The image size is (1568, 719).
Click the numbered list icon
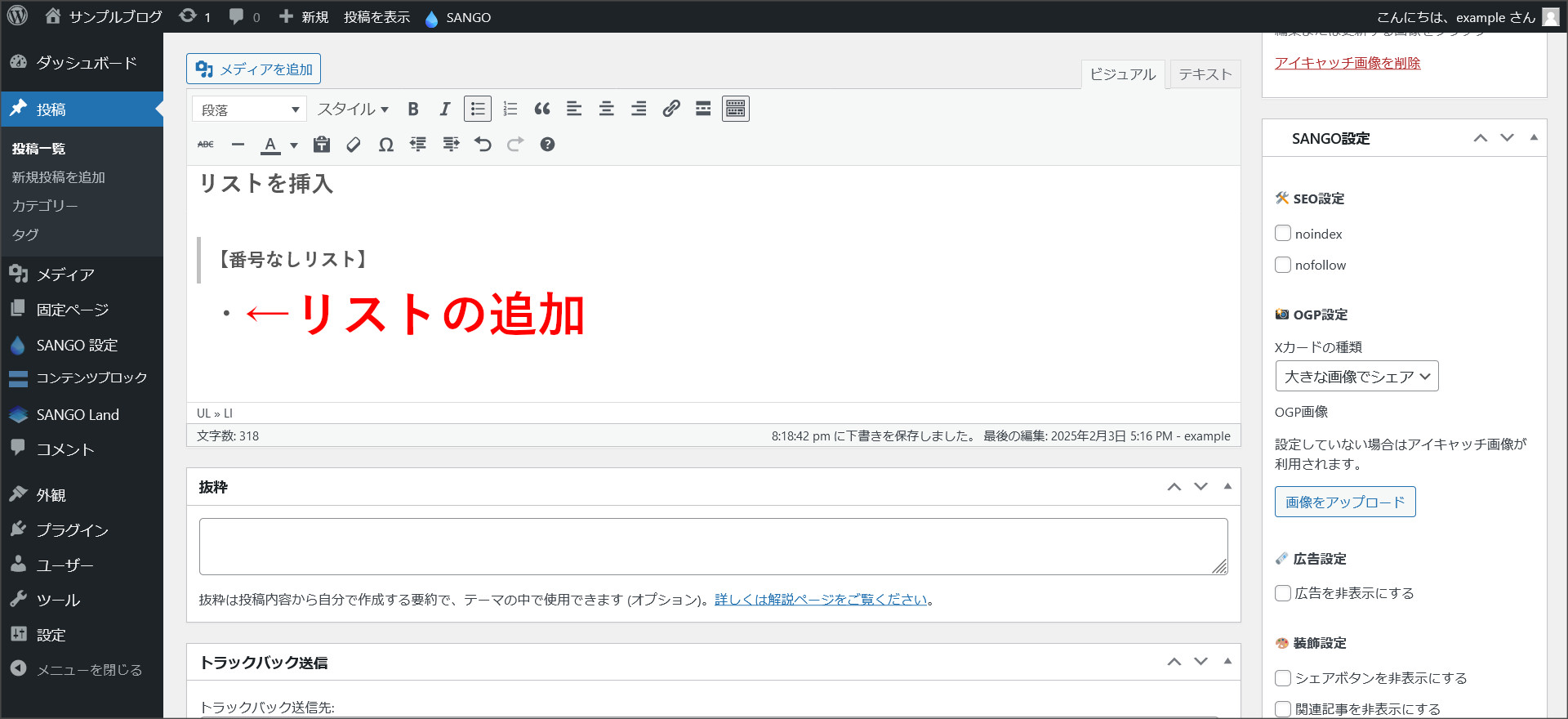tap(510, 109)
